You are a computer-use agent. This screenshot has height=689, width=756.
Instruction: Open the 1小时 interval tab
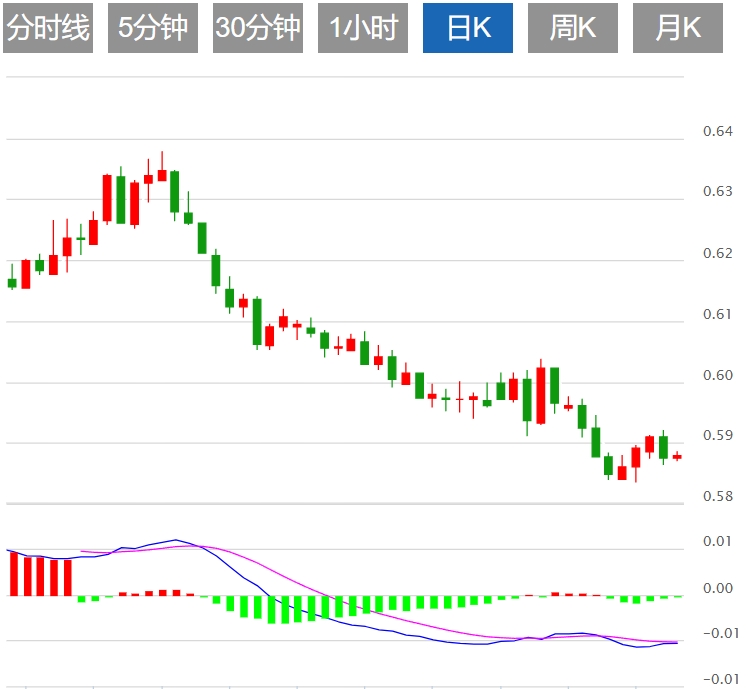tap(363, 27)
